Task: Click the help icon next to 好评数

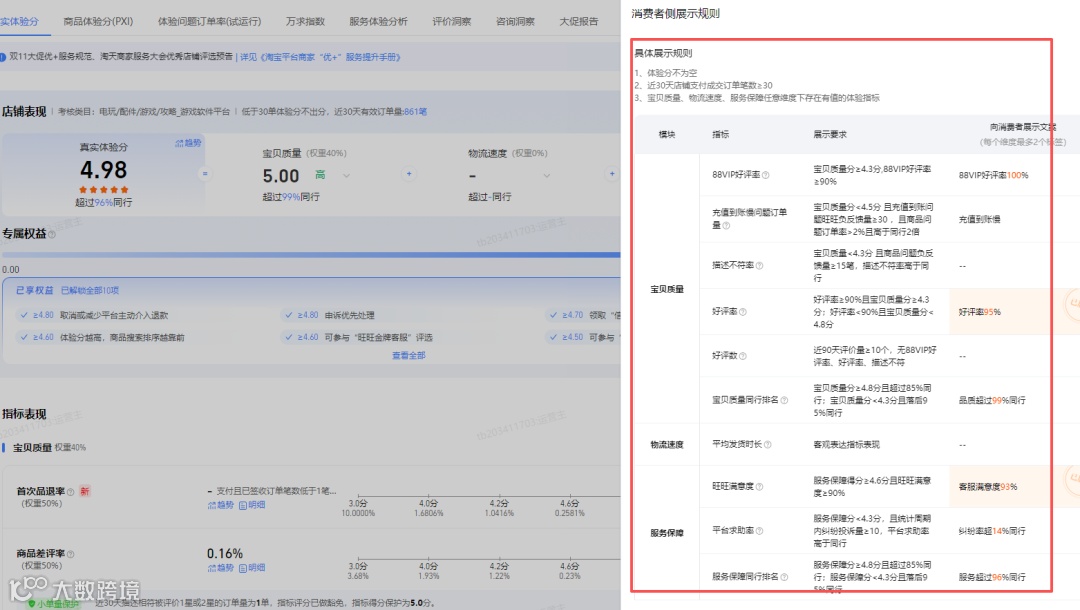Action: tap(742, 356)
